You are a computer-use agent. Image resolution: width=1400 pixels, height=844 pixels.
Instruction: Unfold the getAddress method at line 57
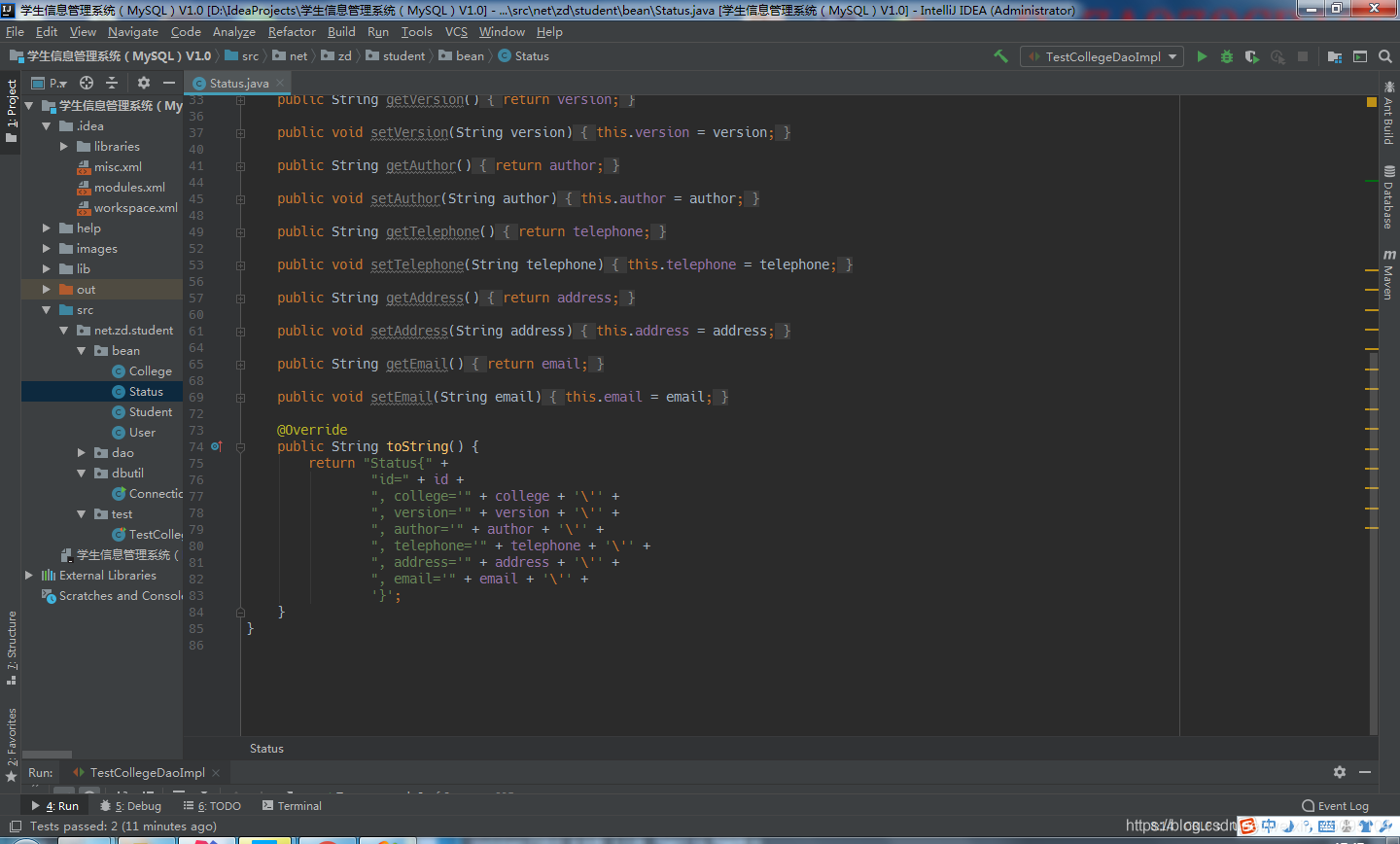click(240, 298)
